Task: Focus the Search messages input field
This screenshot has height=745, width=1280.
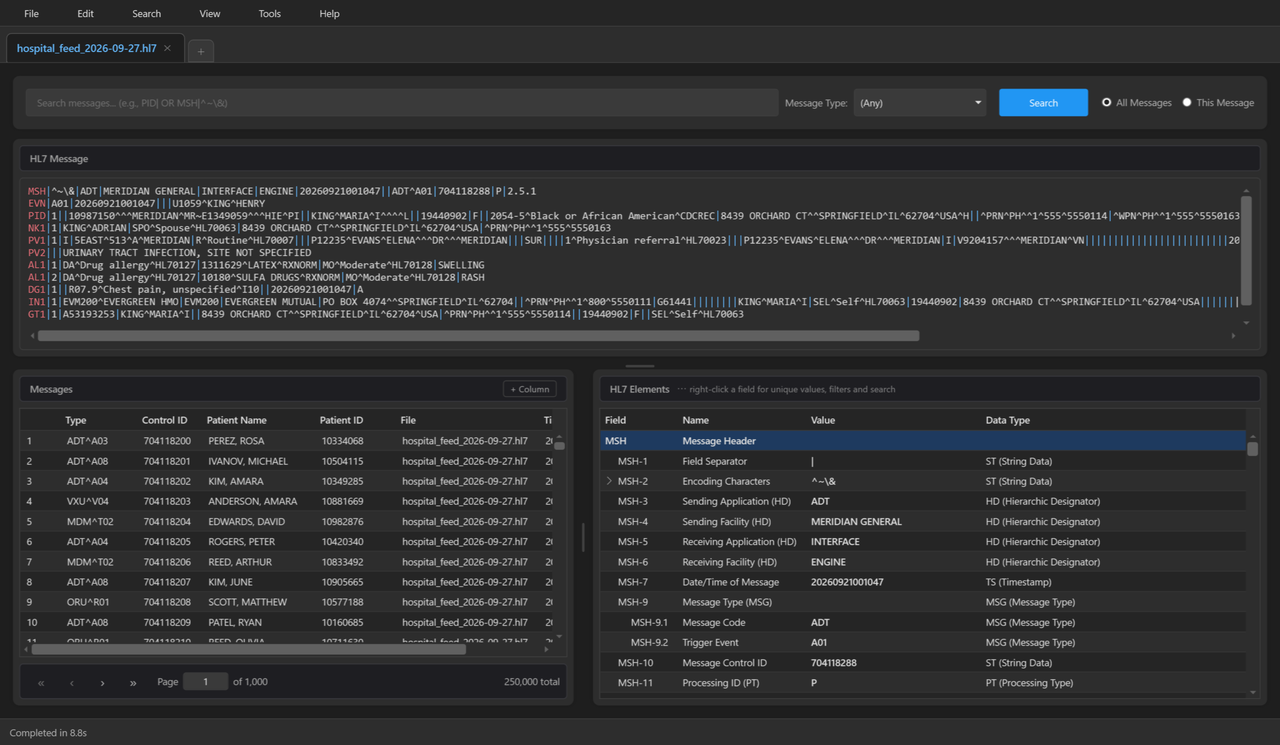Action: (402, 102)
